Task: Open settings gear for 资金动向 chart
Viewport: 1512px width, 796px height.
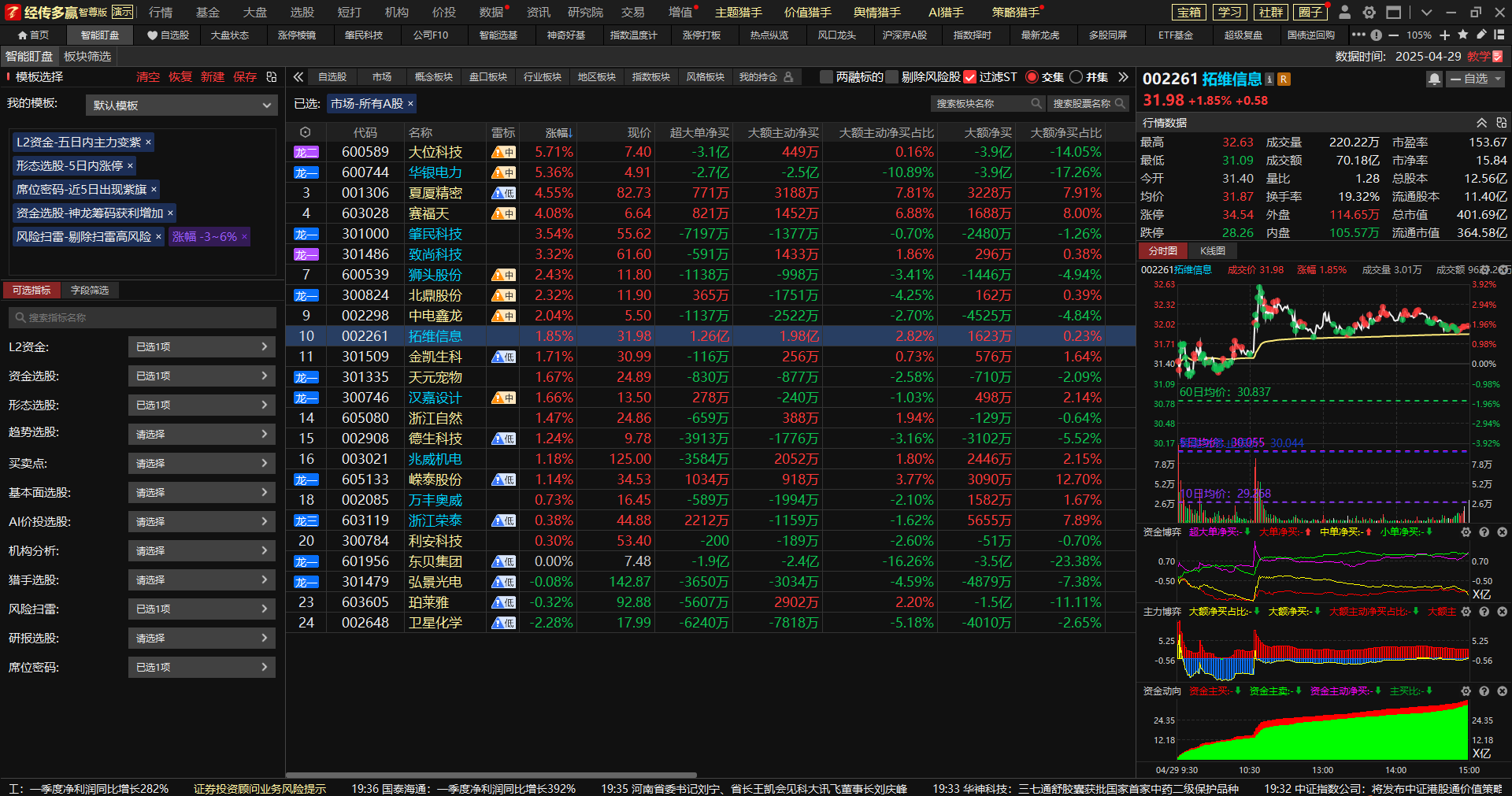Action: click(1466, 691)
